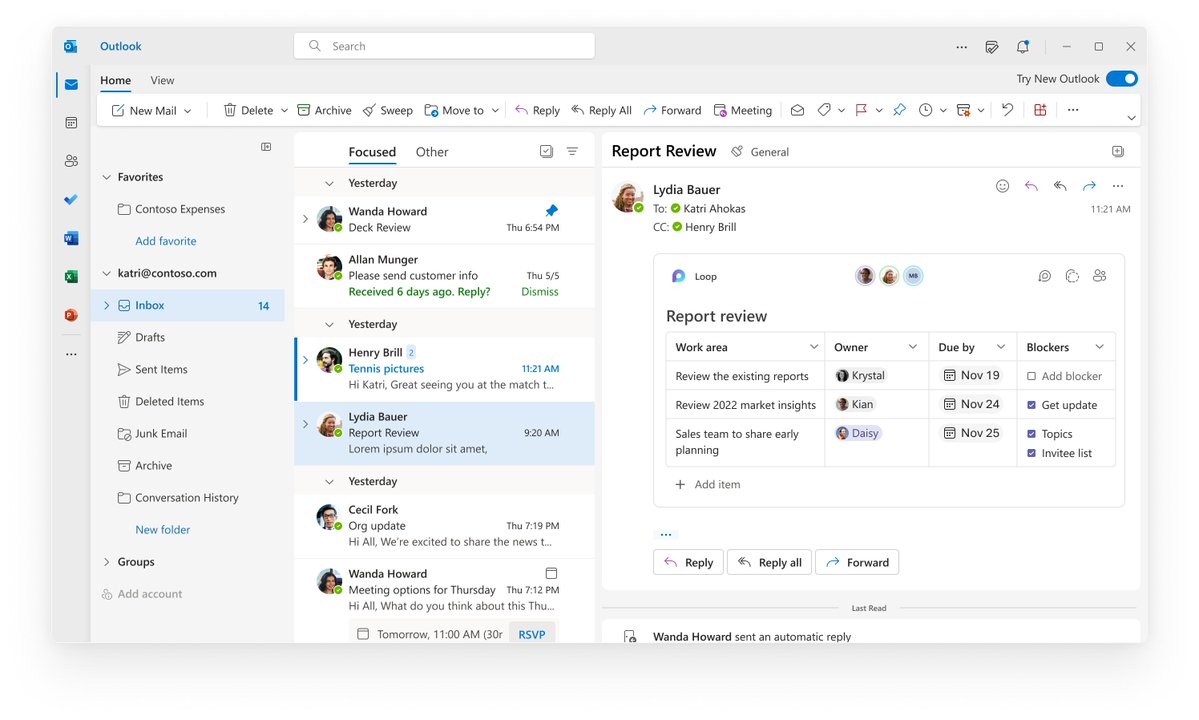The height and width of the screenshot is (720, 1199).
Task: Launch Excel from the left app bar
Action: point(71,277)
